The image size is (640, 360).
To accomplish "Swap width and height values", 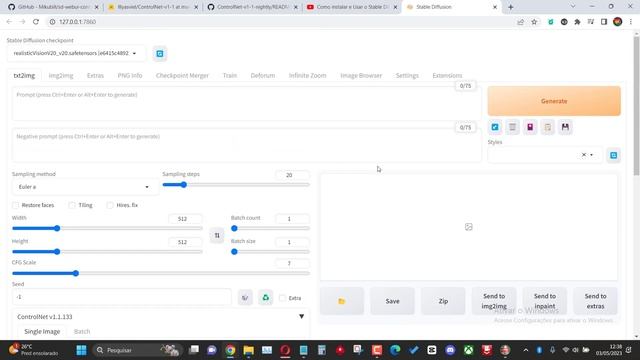I will pyautogui.click(x=217, y=236).
